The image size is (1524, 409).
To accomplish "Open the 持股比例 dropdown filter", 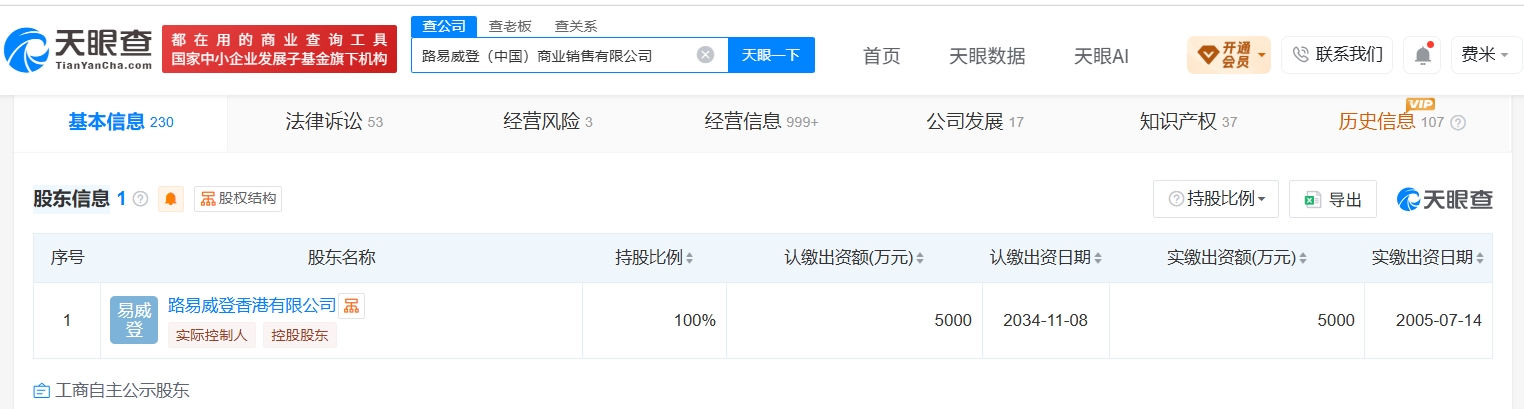I will click(1216, 199).
